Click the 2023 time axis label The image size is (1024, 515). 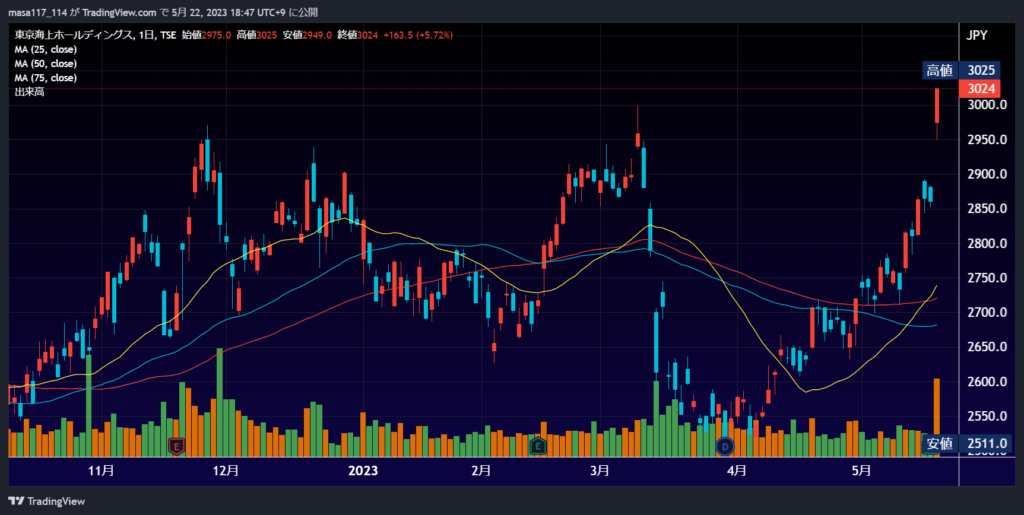point(363,471)
